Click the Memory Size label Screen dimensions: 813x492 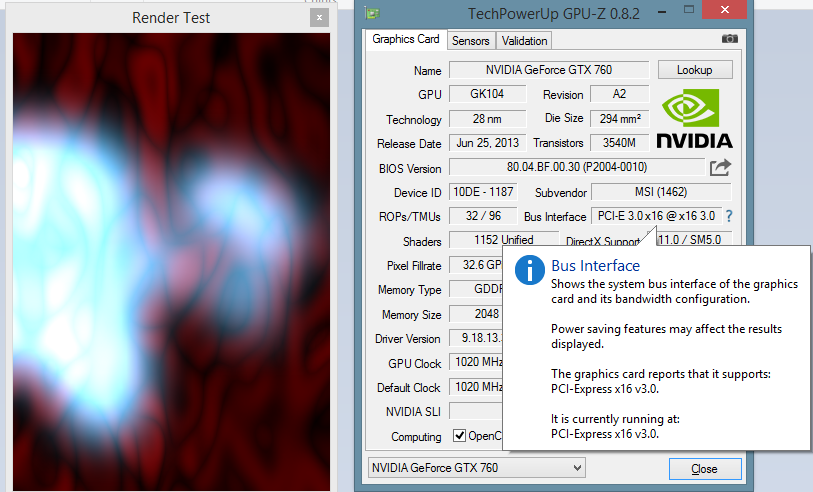pyautogui.click(x=411, y=315)
